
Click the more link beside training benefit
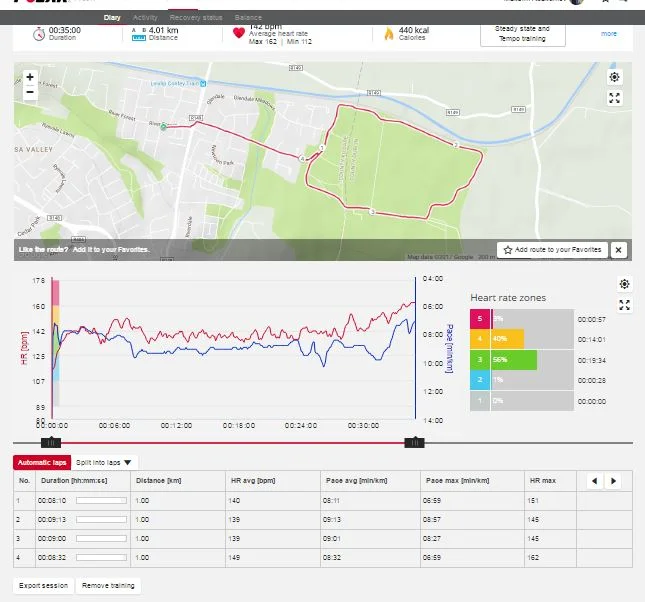[x=608, y=33]
